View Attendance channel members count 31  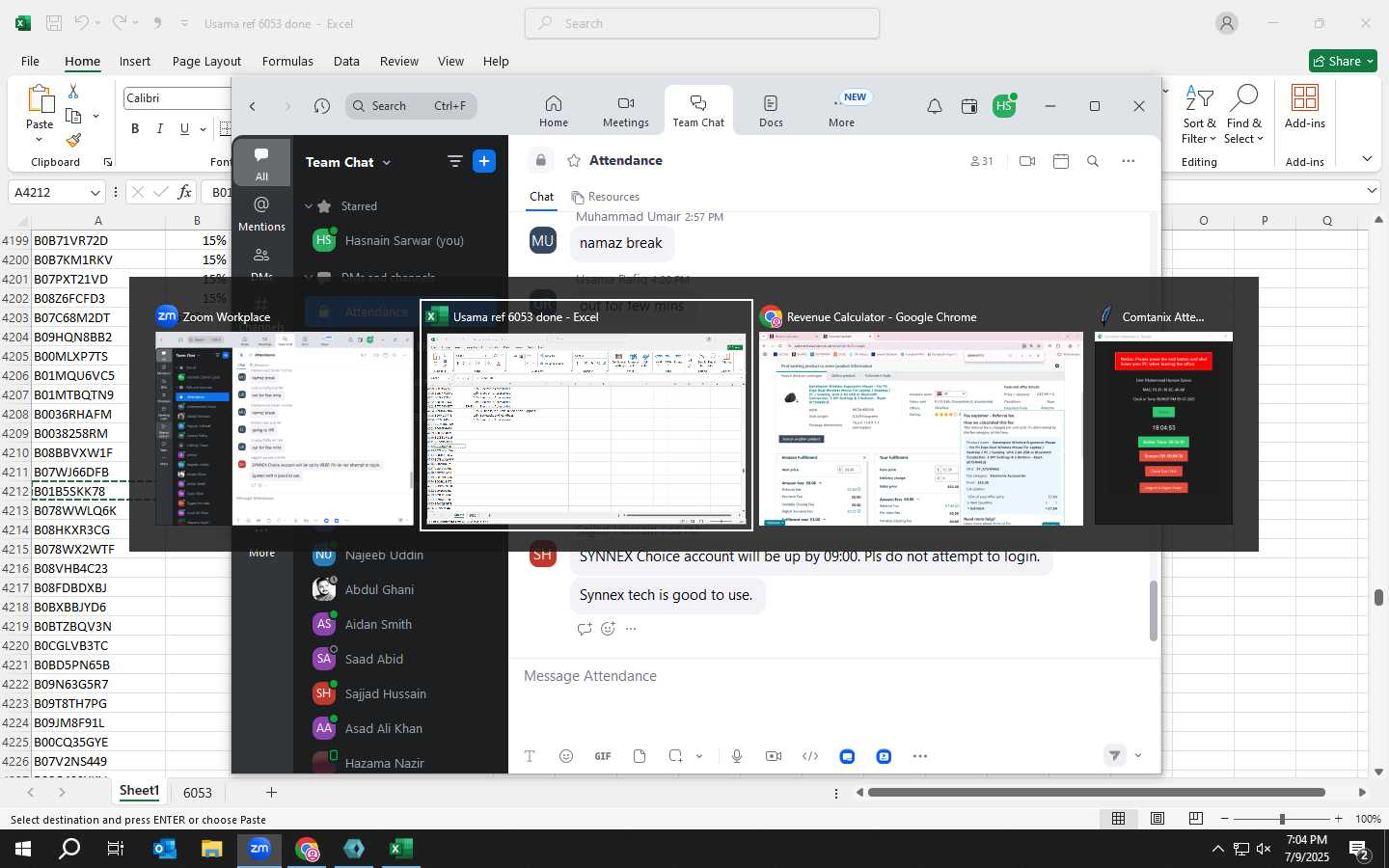[x=981, y=161]
